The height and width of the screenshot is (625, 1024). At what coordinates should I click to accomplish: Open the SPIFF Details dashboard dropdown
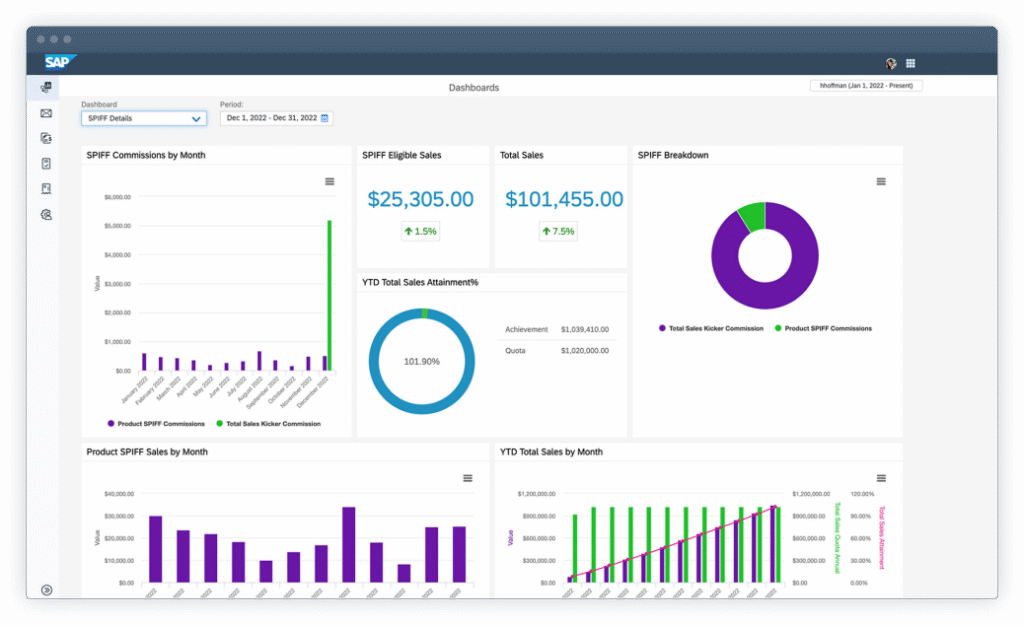143,118
